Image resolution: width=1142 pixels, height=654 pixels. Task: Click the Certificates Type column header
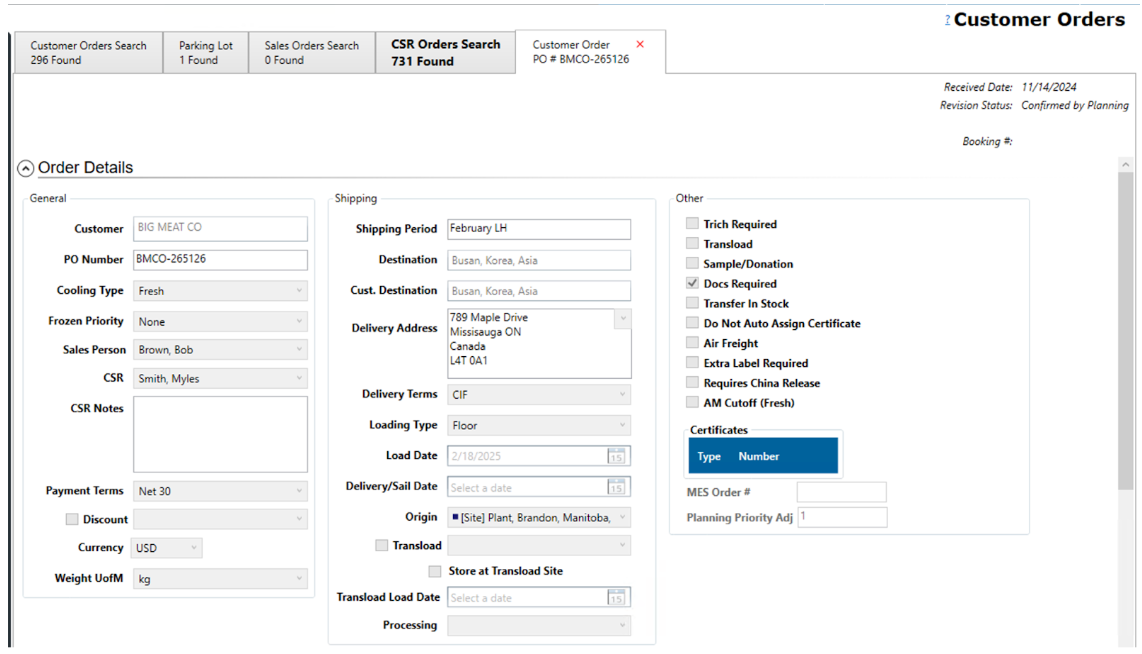pos(709,456)
